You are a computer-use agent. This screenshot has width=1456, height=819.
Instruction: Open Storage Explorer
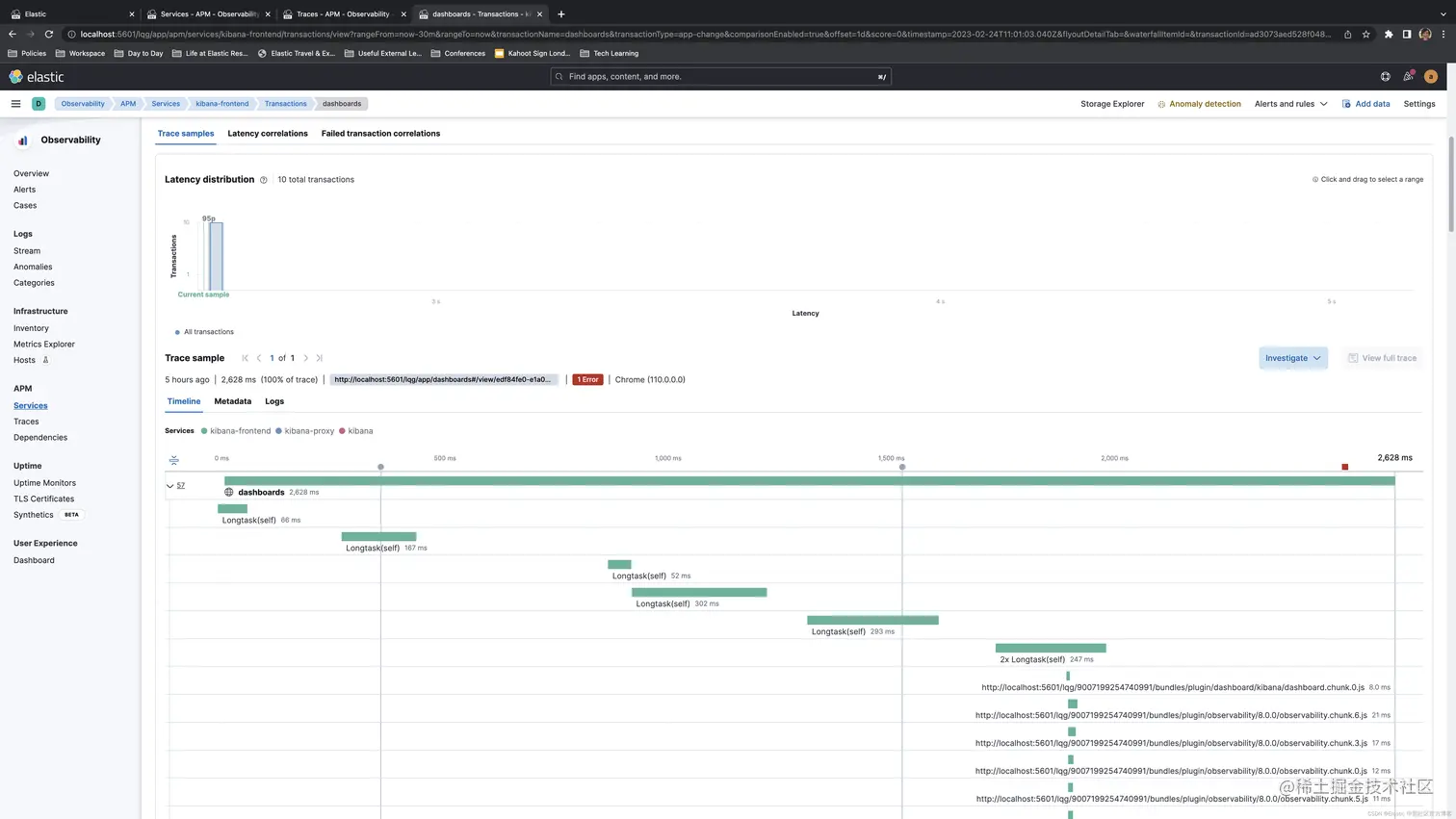coord(1112,104)
